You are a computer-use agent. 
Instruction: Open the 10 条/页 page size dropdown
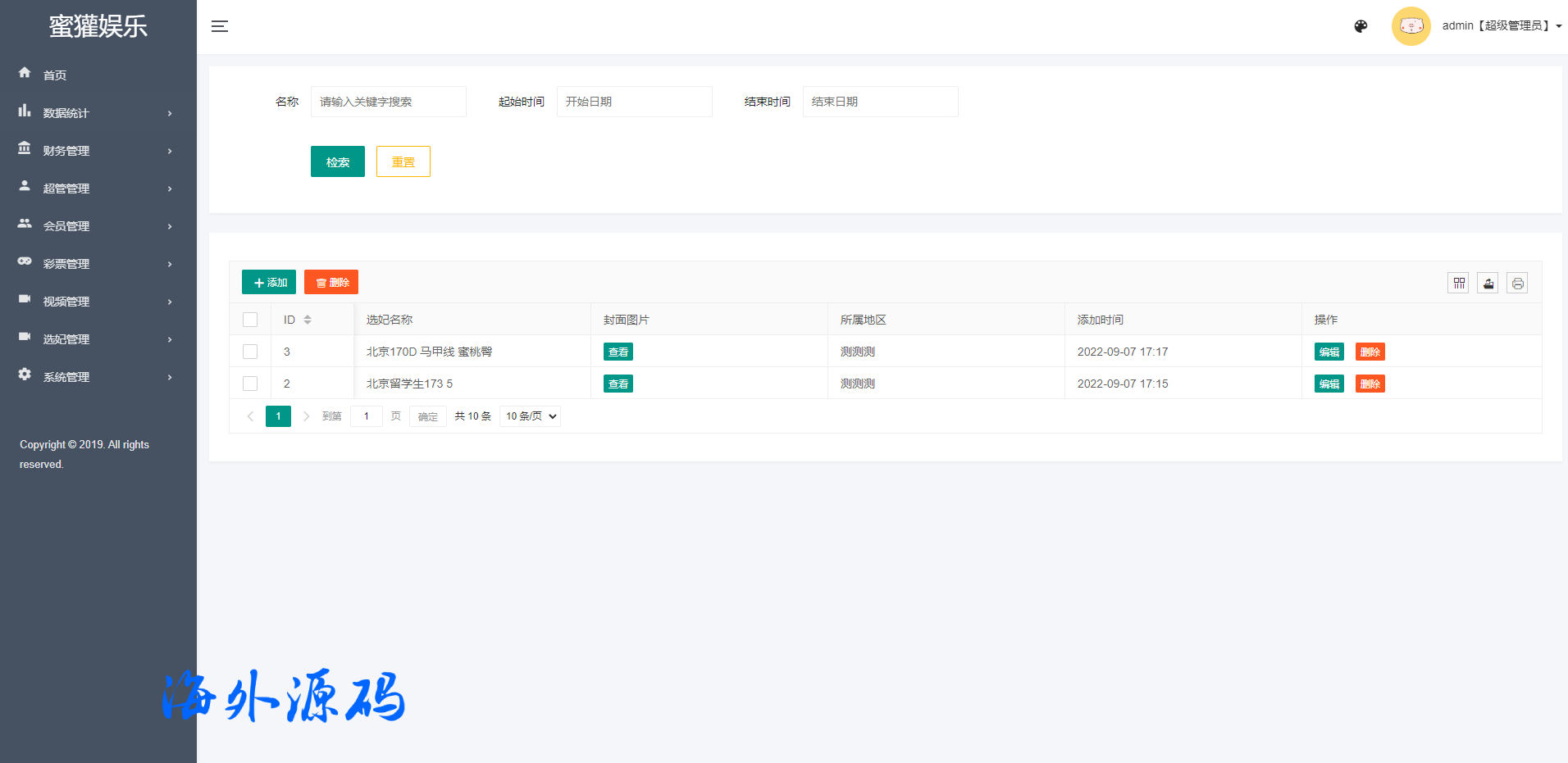[530, 416]
